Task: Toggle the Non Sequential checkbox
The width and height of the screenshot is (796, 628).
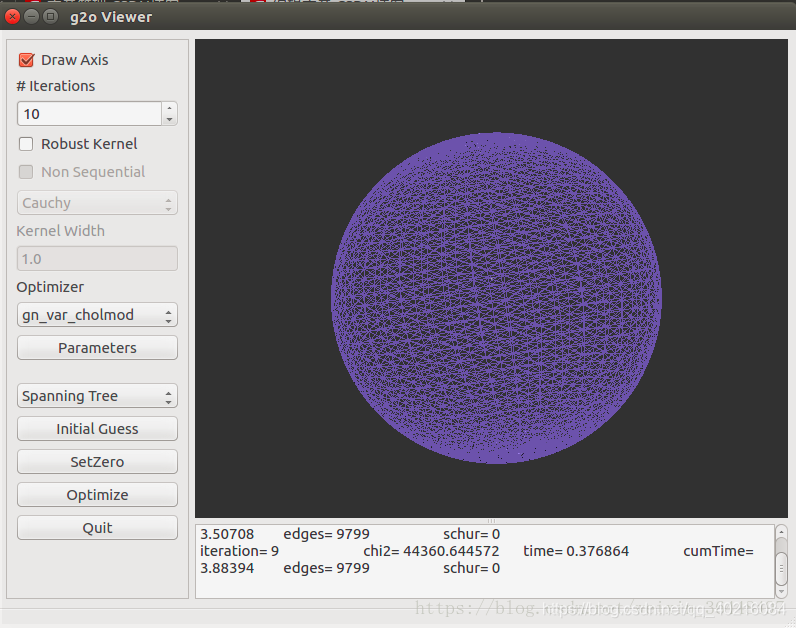Action: tap(26, 172)
